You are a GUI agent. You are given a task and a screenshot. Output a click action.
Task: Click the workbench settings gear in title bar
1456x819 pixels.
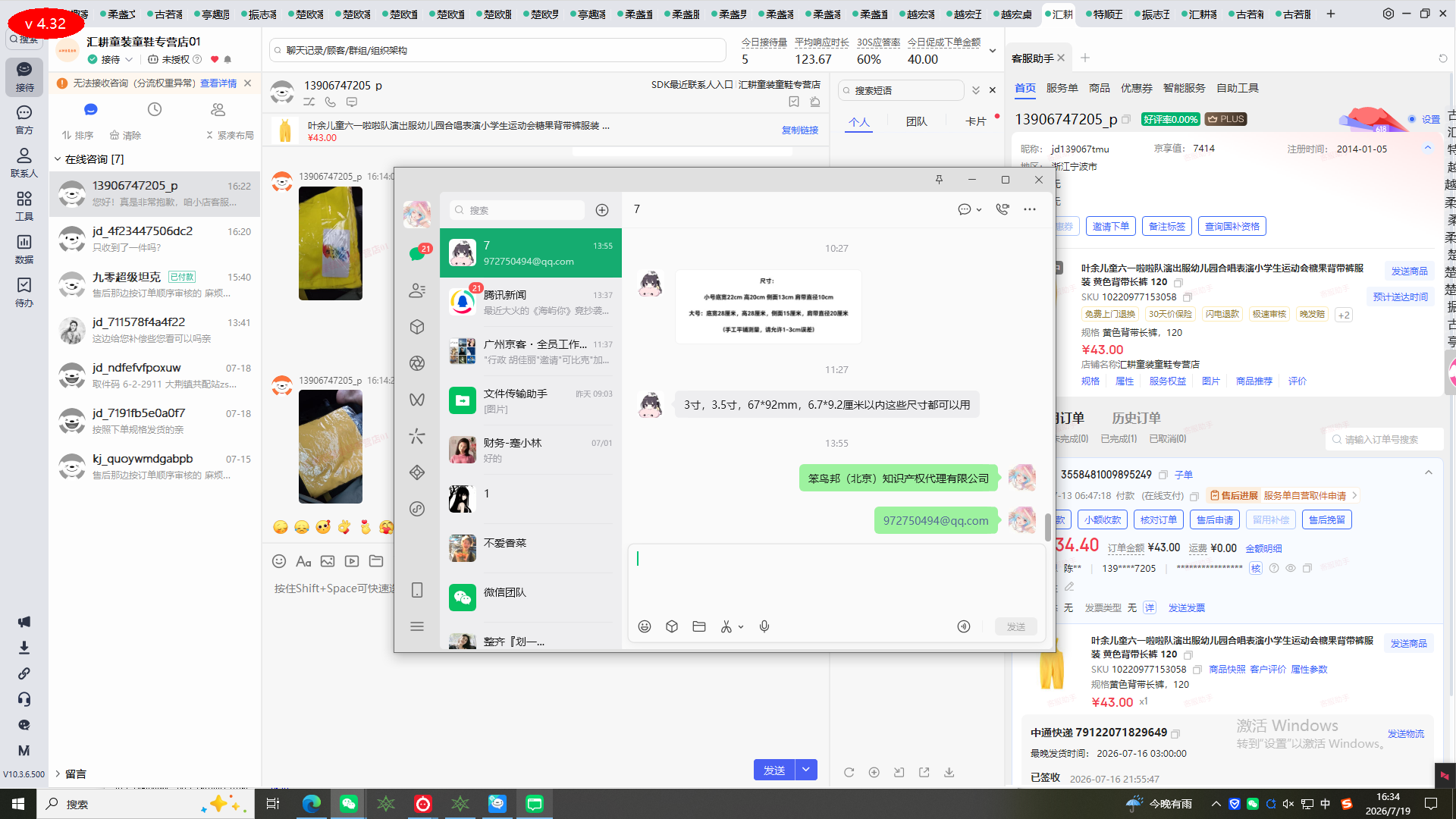(x=1388, y=14)
